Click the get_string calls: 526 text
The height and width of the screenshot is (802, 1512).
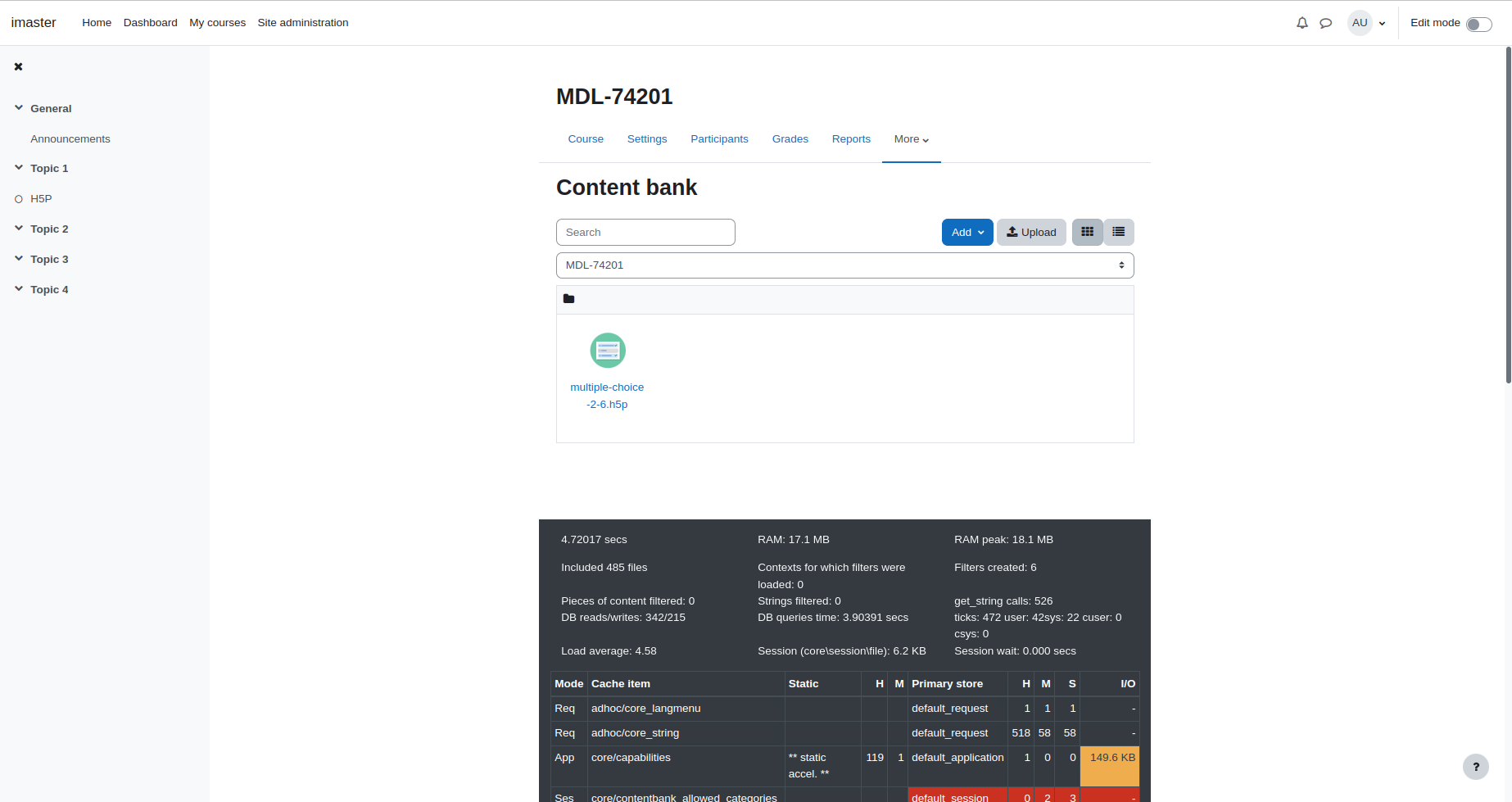tap(1003, 601)
